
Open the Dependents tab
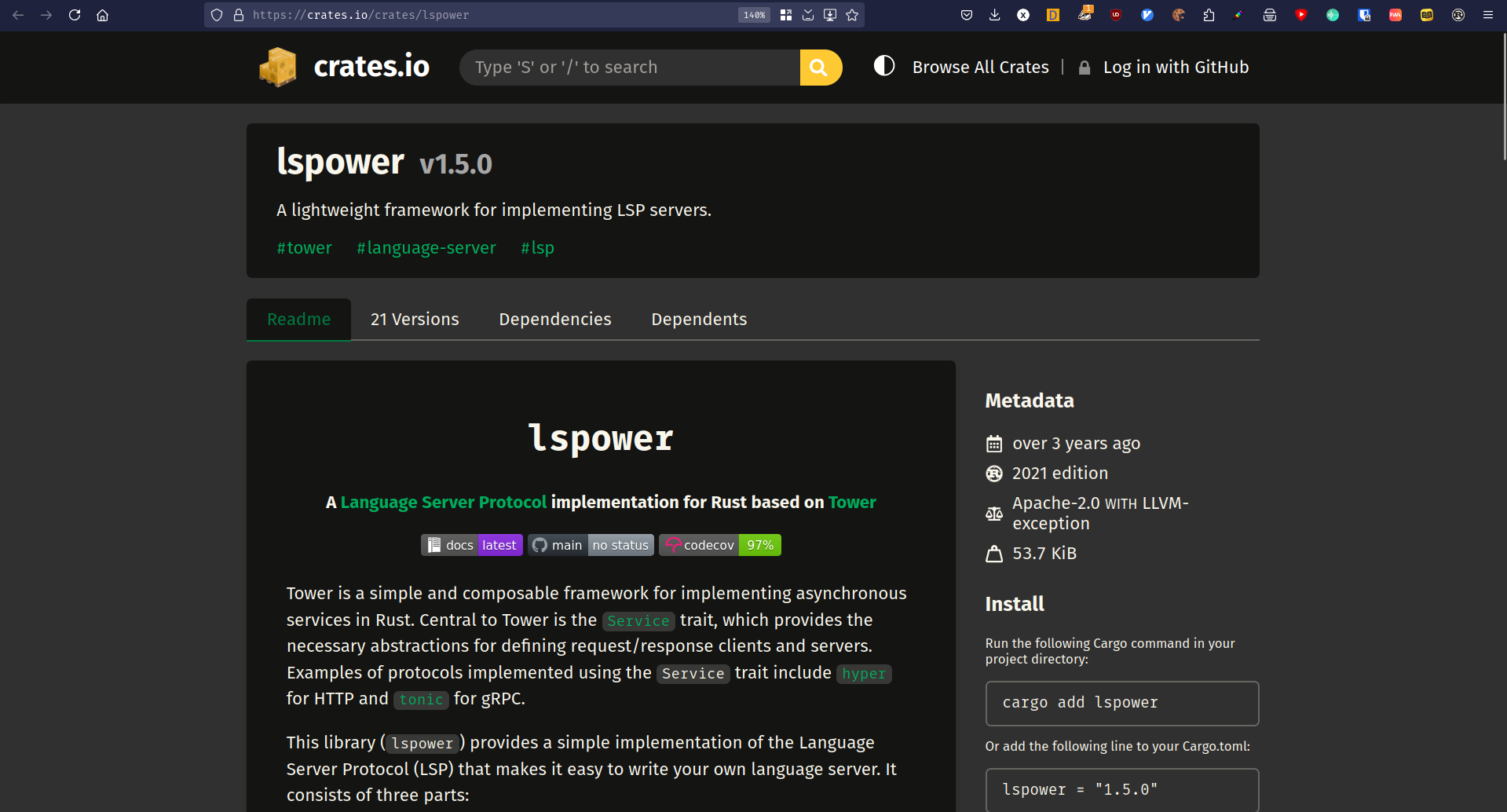coord(698,320)
